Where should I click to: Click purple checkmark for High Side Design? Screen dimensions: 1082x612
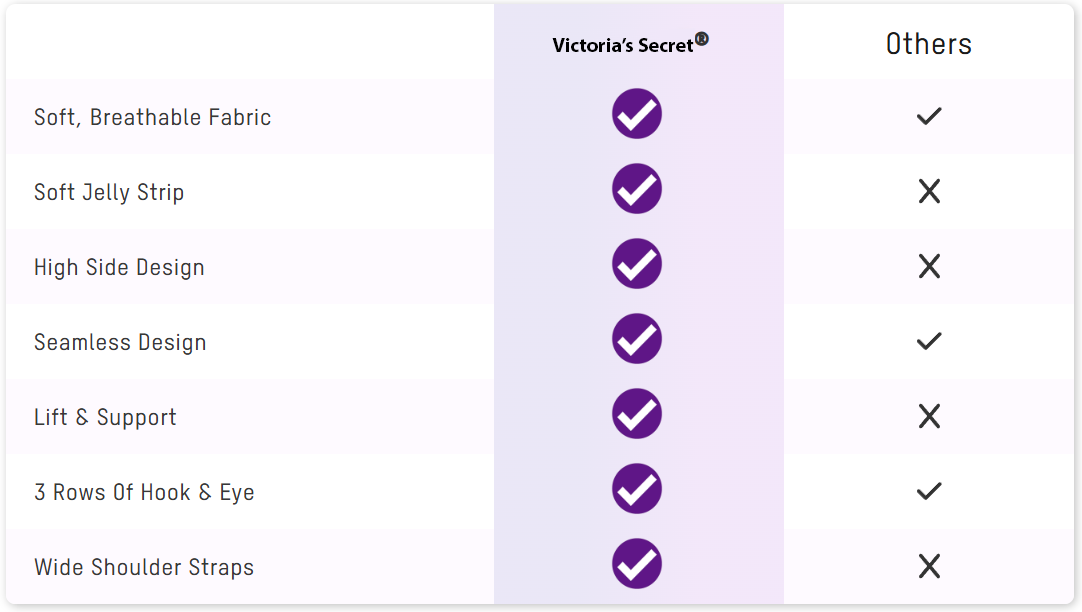pyautogui.click(x=637, y=264)
